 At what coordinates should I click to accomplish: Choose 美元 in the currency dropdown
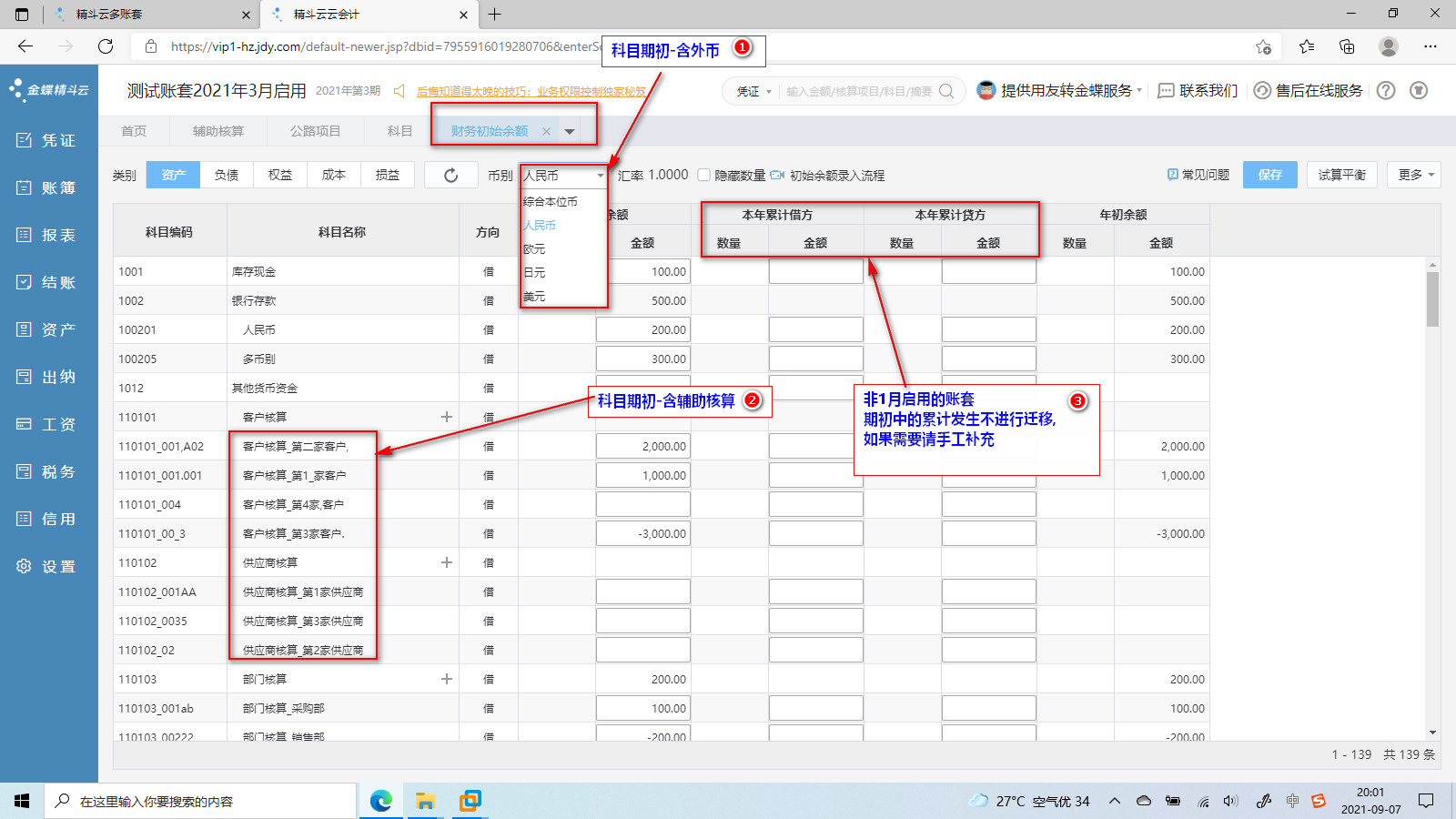[x=535, y=297]
